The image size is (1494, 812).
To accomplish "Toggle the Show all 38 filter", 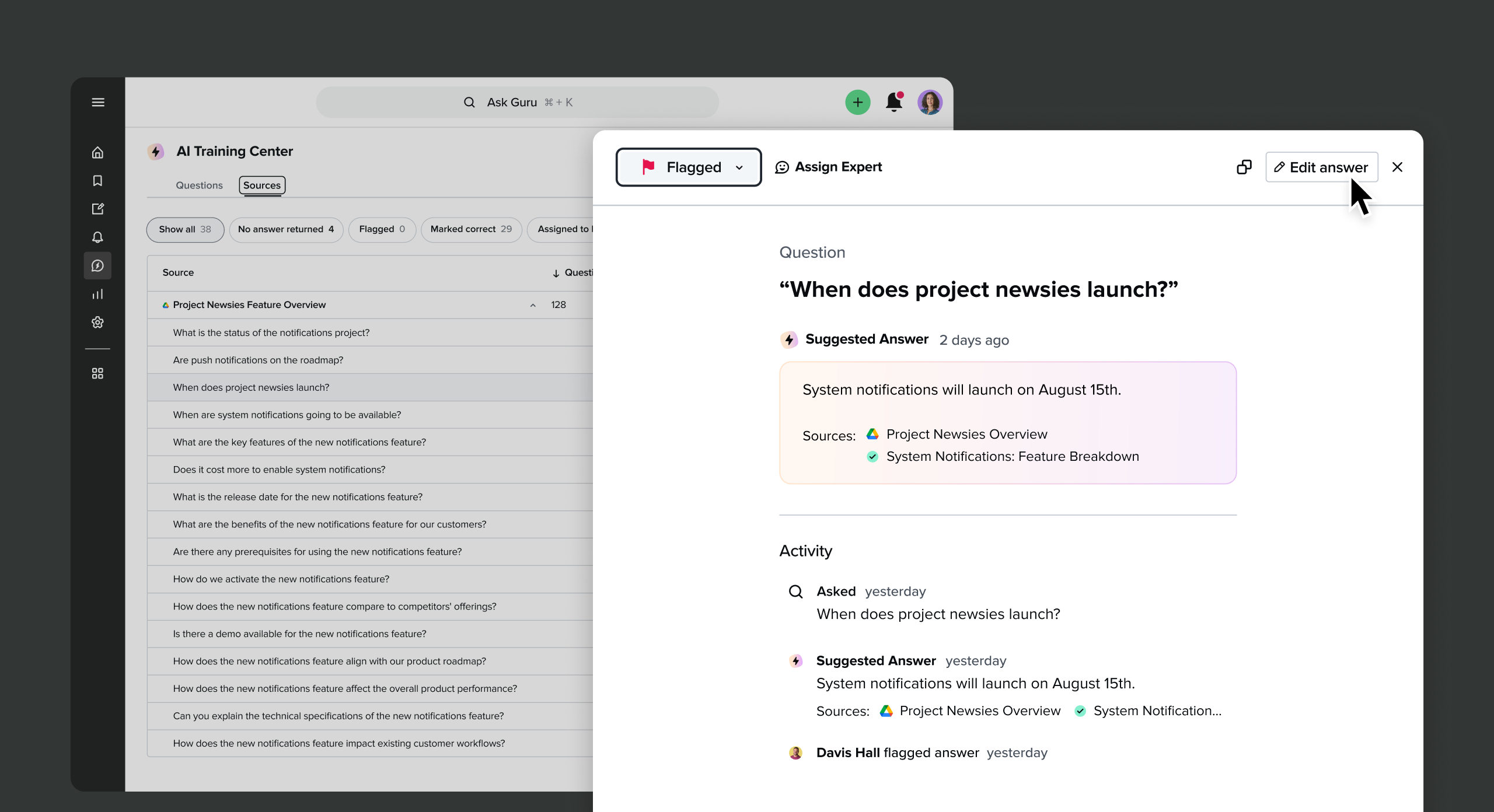I will point(184,229).
